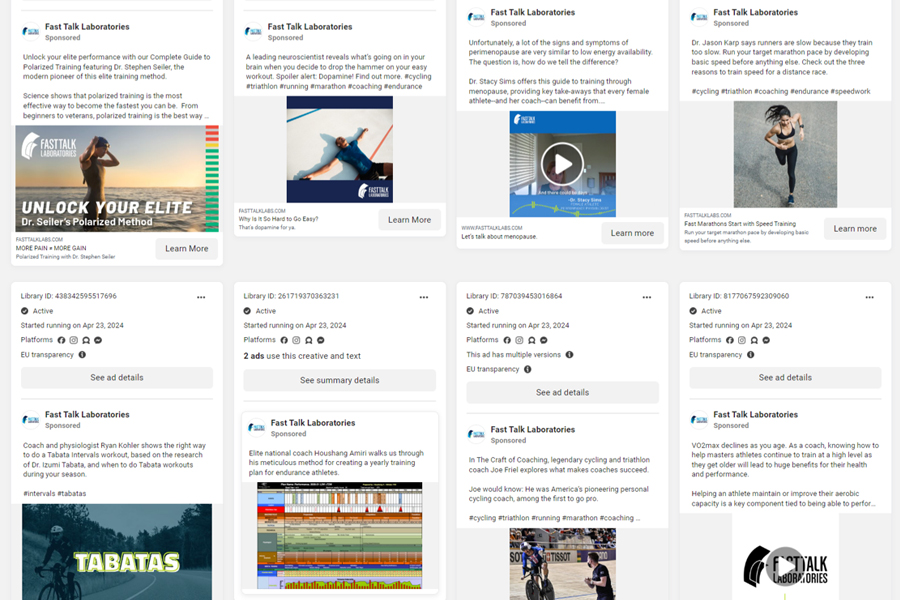The image size is (900, 600).
Task: Click 'Fast Marathons Start with Speed Training' headline
Action: point(740,224)
